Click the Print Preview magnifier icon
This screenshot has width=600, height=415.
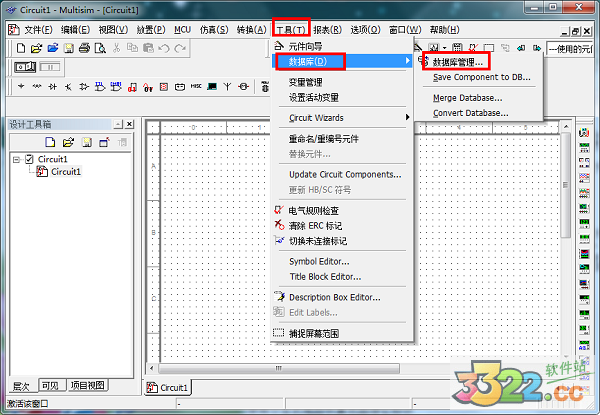tap(100, 48)
